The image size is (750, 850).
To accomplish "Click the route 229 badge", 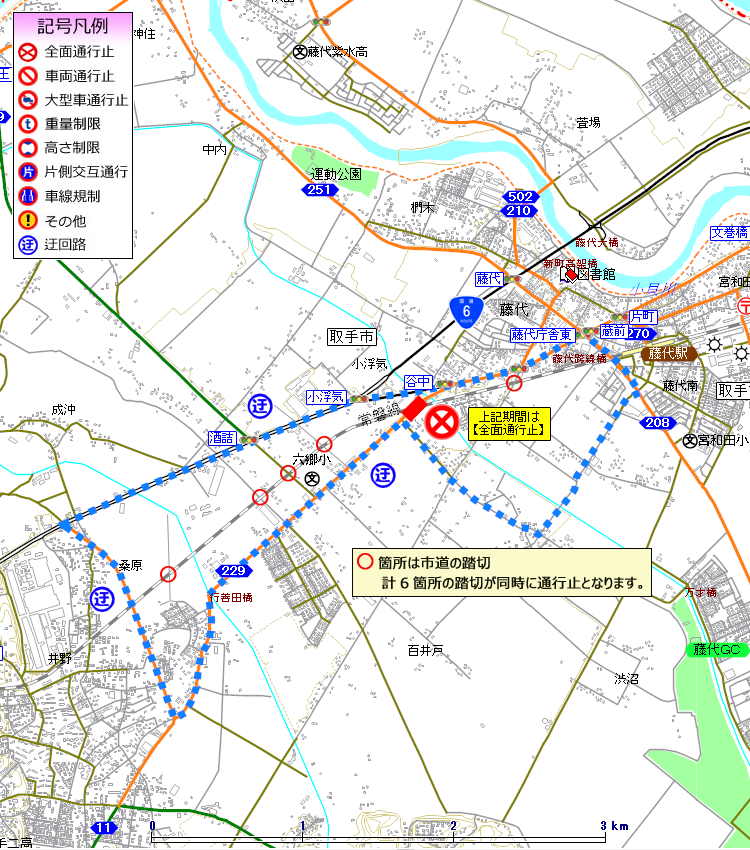I will tap(234, 571).
